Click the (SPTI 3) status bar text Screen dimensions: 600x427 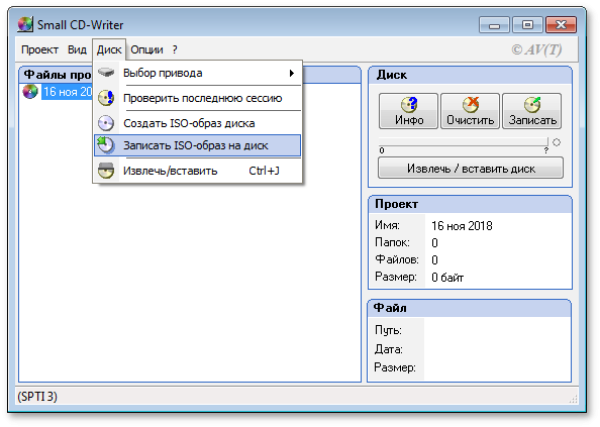click(37, 397)
